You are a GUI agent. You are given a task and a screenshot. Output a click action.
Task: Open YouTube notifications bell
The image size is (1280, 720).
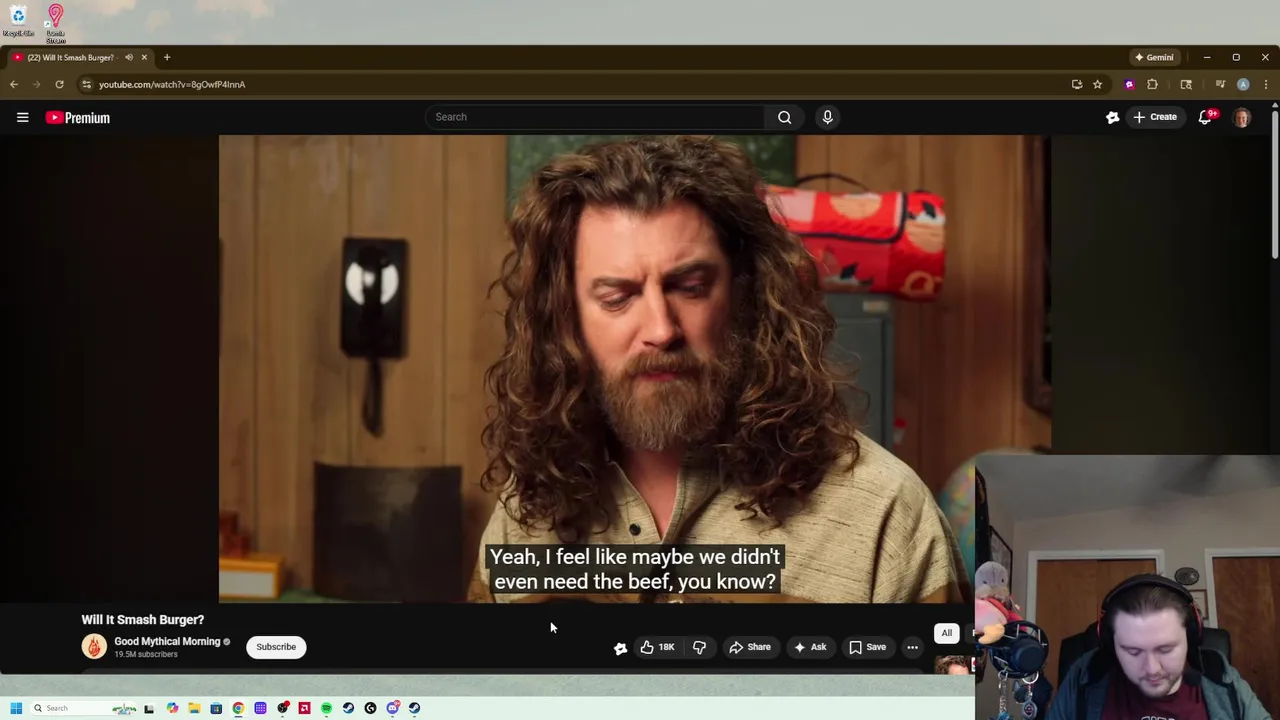pos(1206,117)
